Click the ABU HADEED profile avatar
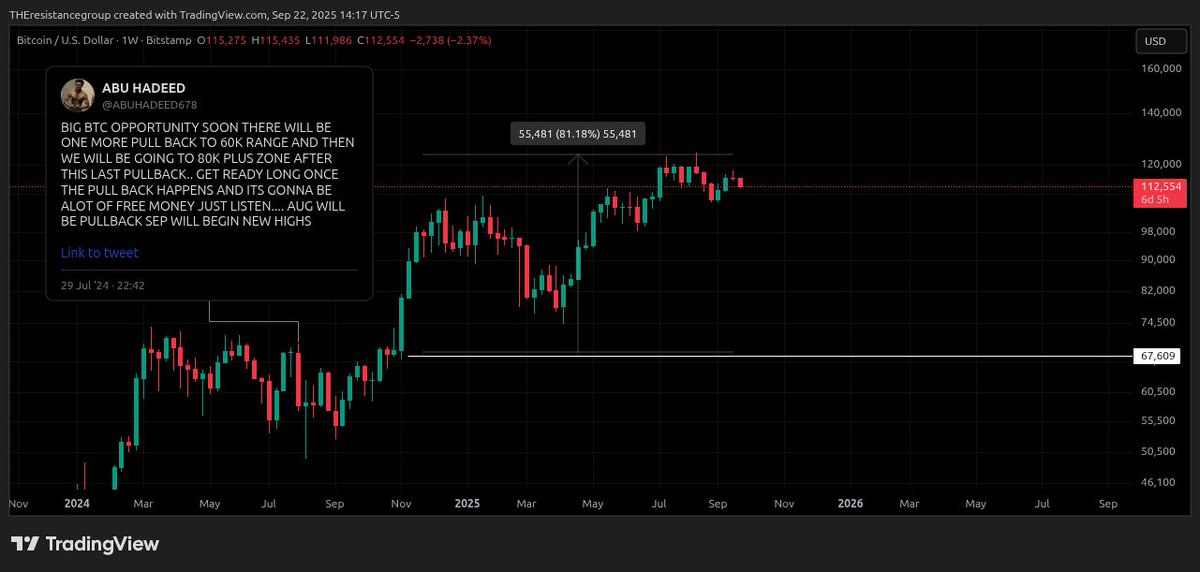 (x=77, y=95)
